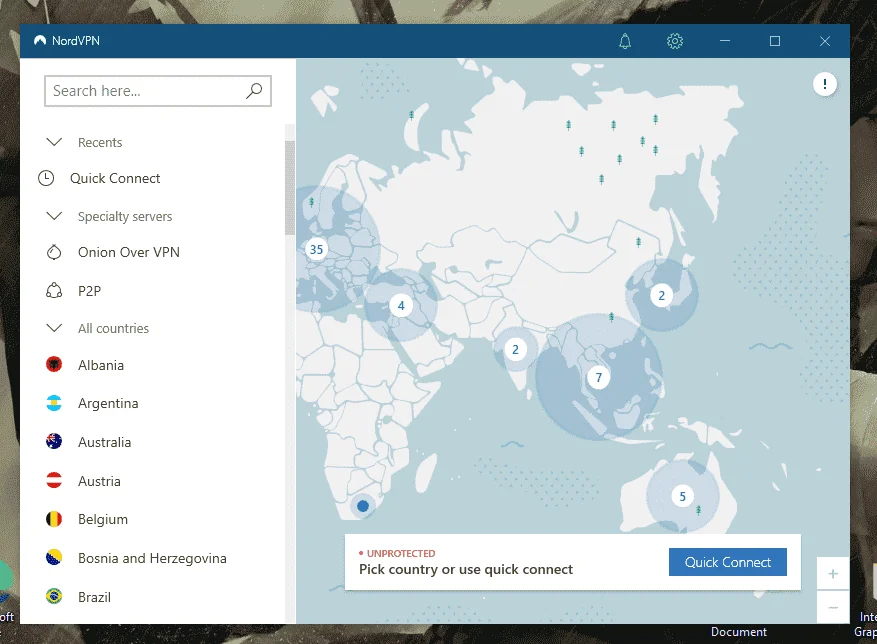The width and height of the screenshot is (877, 644).
Task: Connect to Bosnia and Herzegovina
Action: tap(152, 558)
